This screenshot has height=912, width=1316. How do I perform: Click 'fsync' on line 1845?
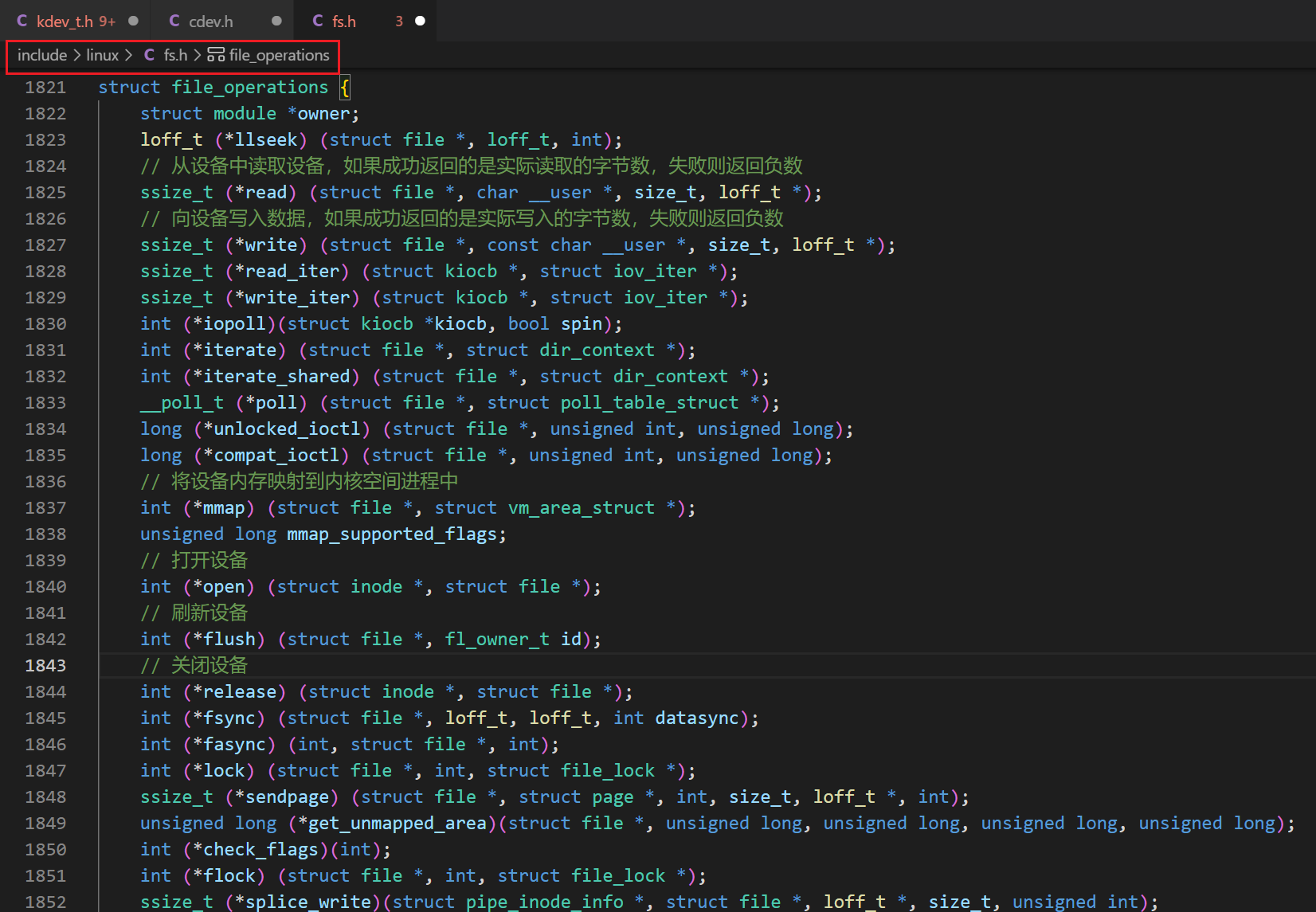tap(229, 718)
